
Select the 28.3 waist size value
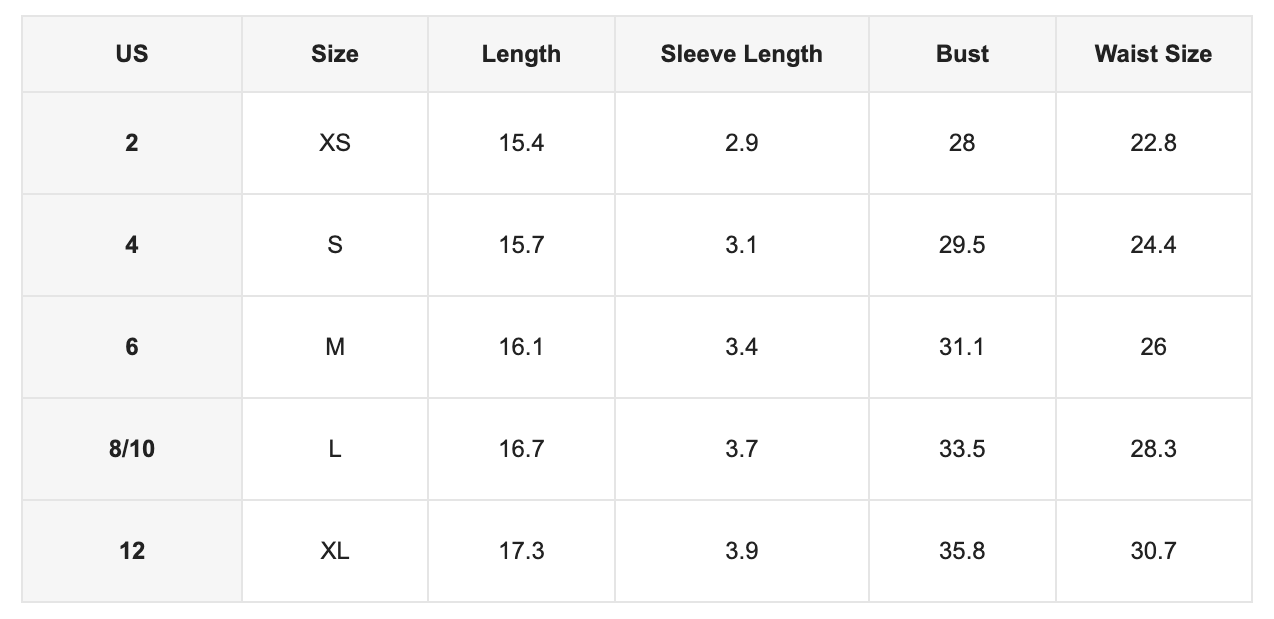1153,449
